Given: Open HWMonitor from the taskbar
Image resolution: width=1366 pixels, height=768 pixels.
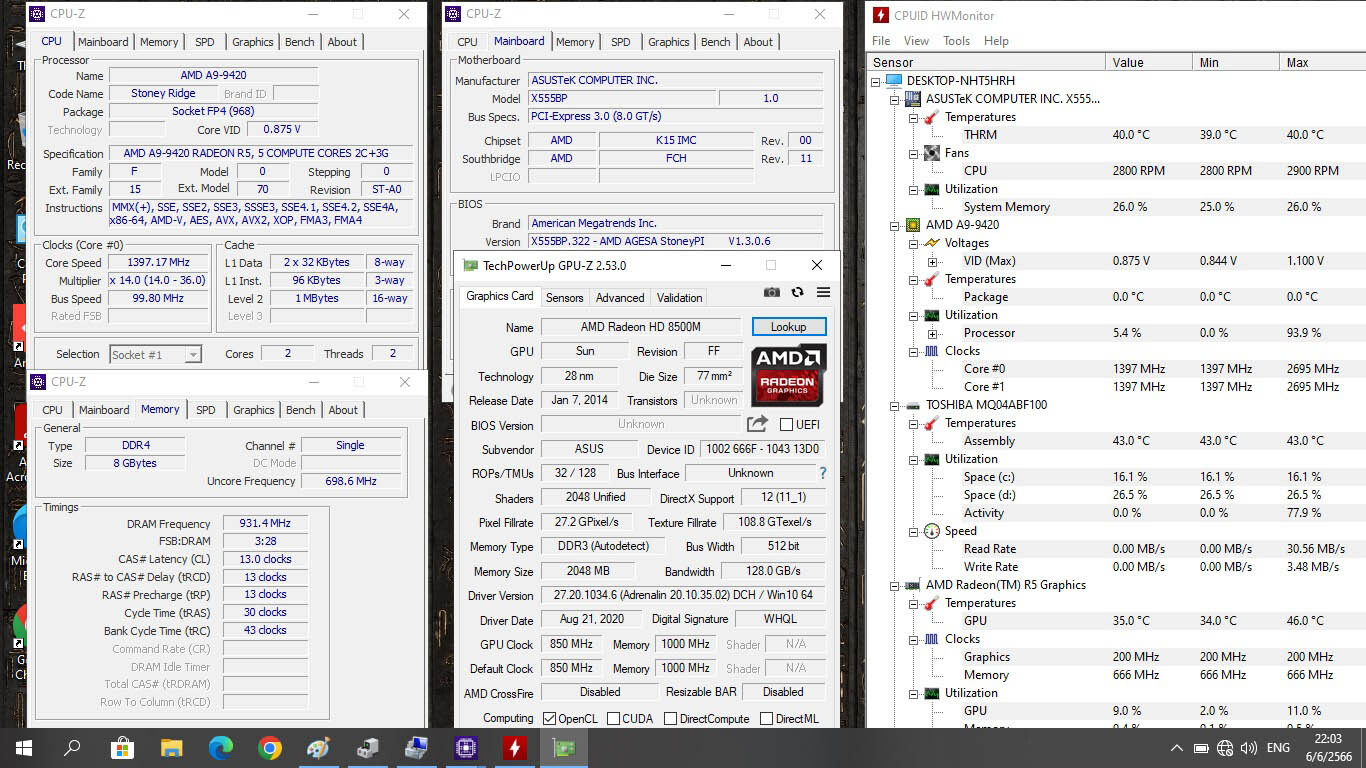Looking at the screenshot, I should click(x=514, y=748).
